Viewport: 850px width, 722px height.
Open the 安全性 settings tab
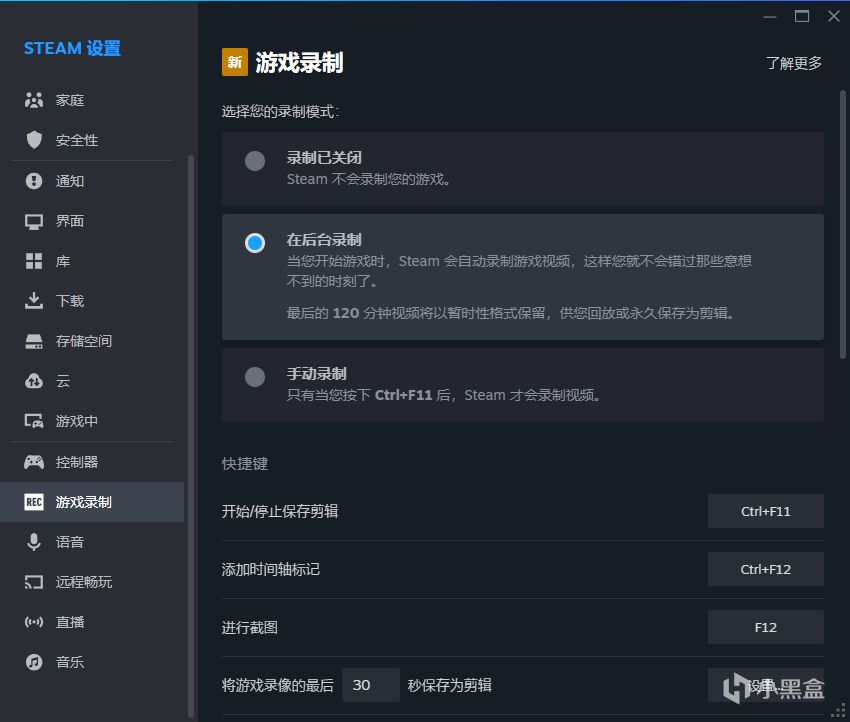tap(92, 140)
